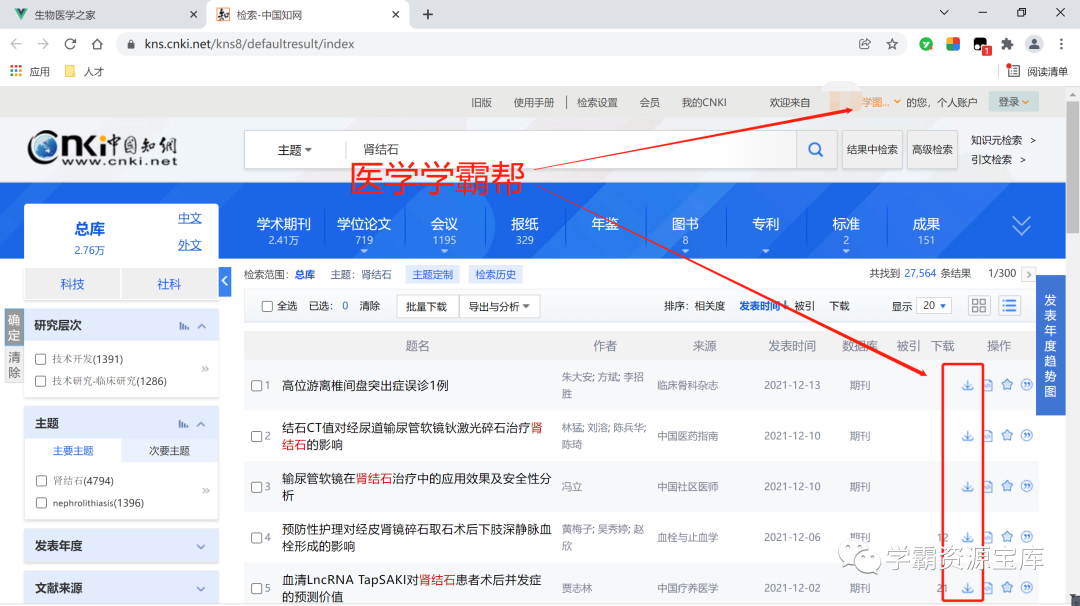
Task: Favorite row 2 article with star icon
Action: click(x=1007, y=435)
